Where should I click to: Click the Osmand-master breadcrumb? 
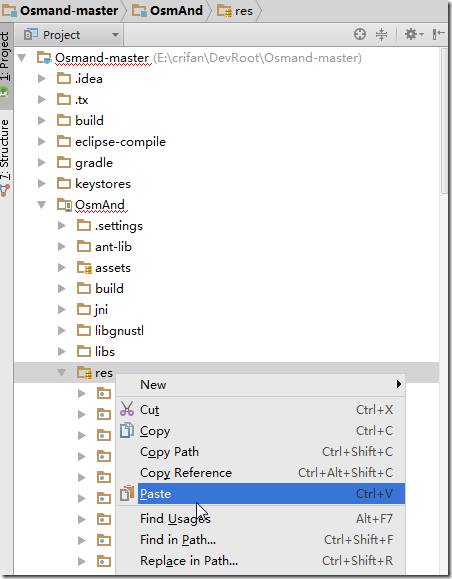60,10
